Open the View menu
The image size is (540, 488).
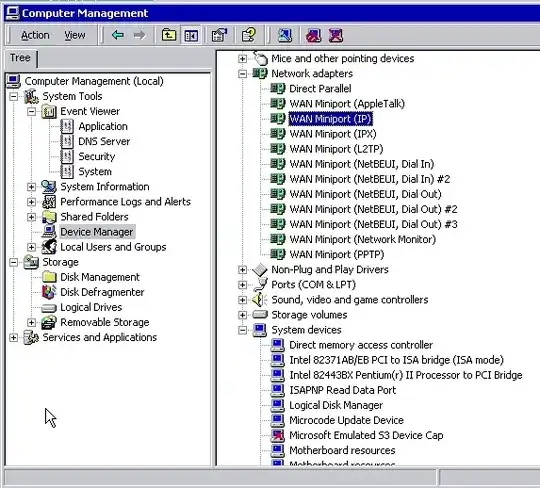[x=75, y=35]
